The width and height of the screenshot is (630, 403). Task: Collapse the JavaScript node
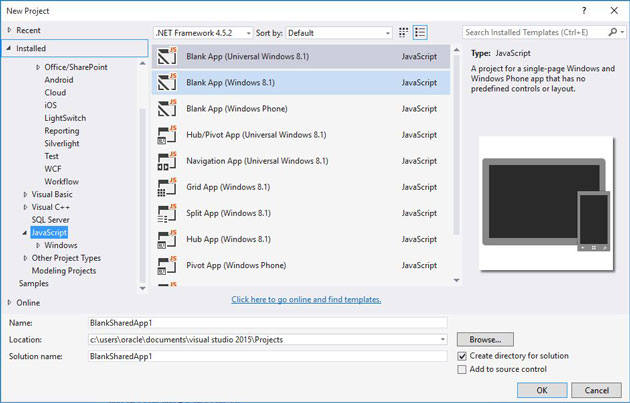pyautogui.click(x=25, y=233)
